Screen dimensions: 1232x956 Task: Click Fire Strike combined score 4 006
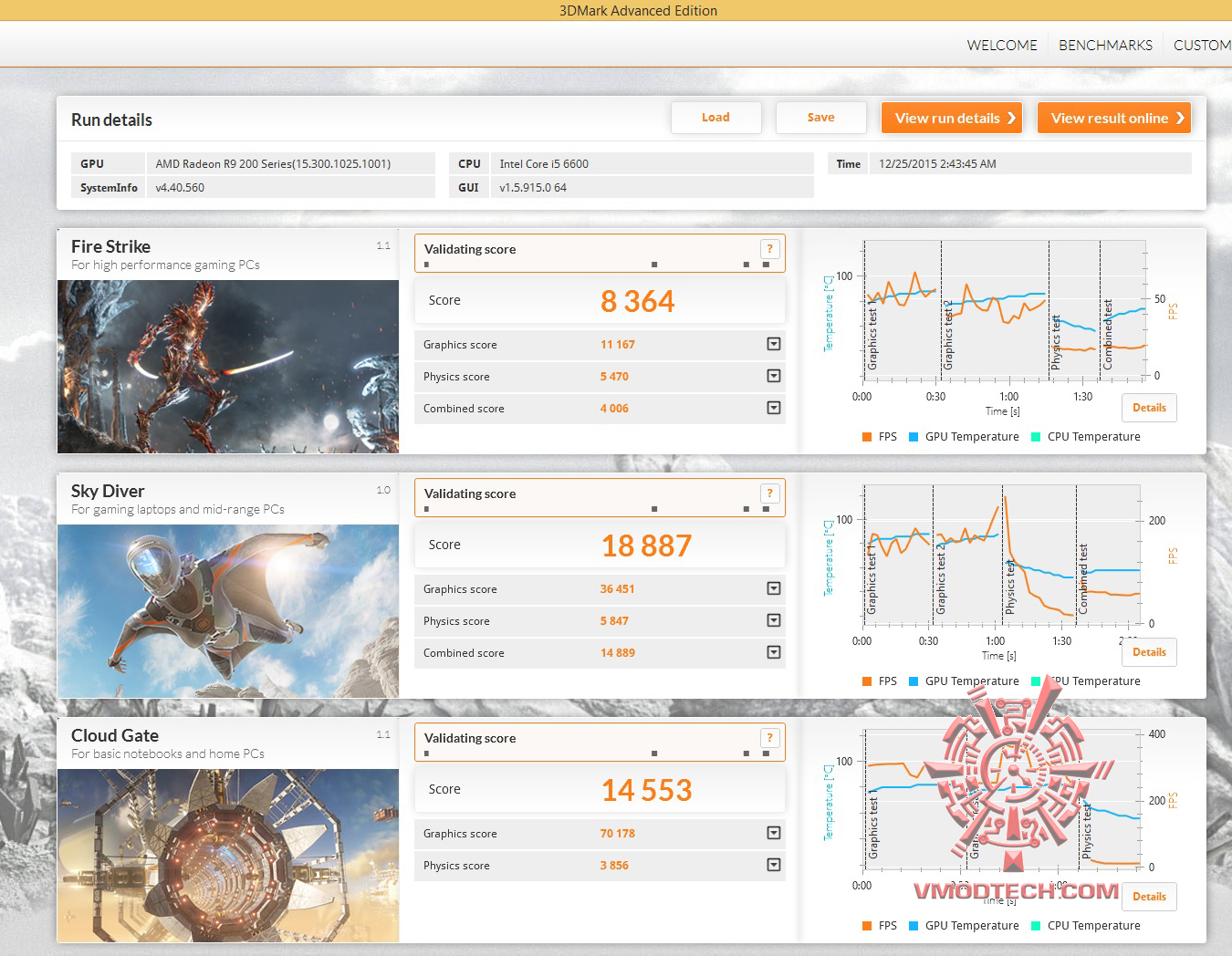(614, 409)
